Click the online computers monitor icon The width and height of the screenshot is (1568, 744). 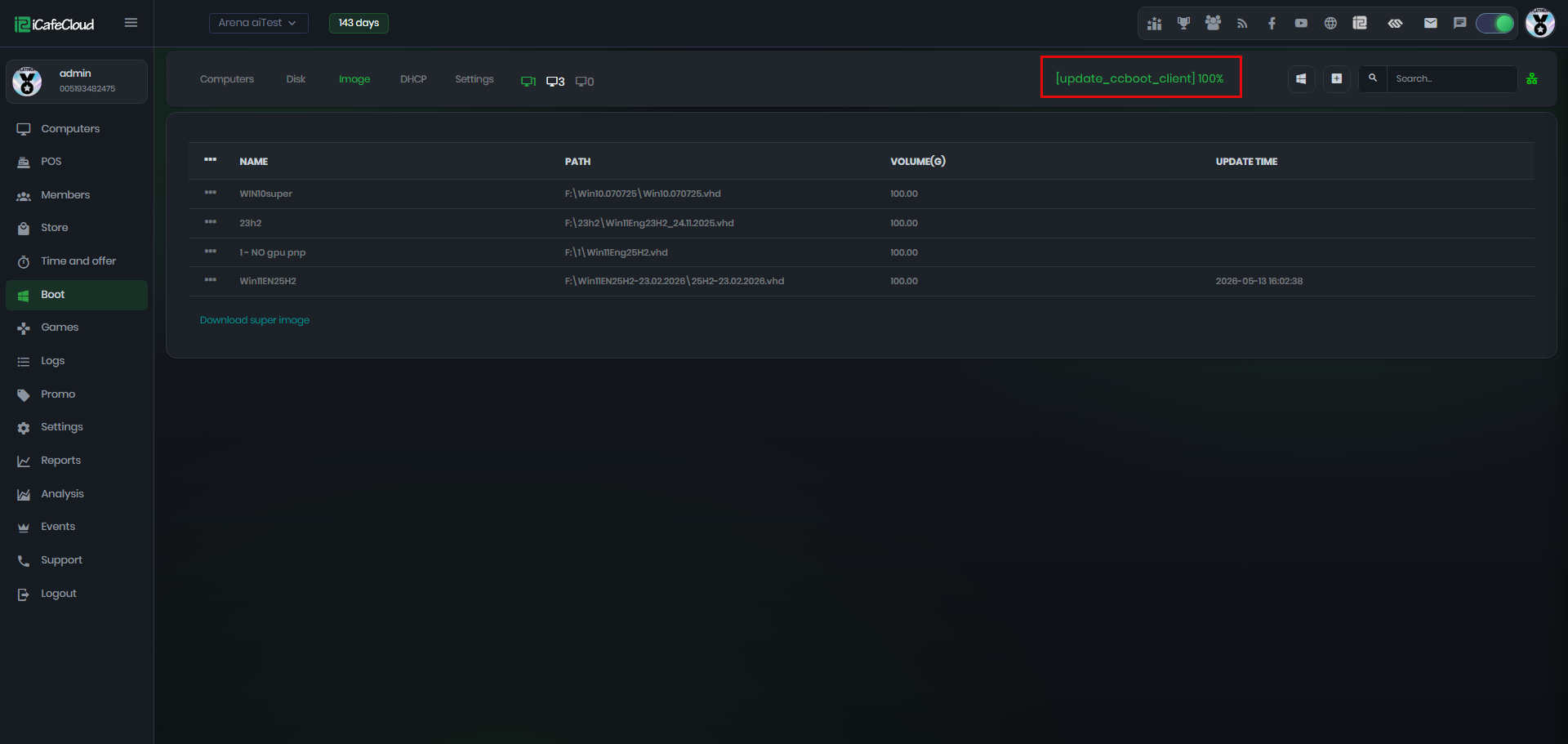click(528, 81)
